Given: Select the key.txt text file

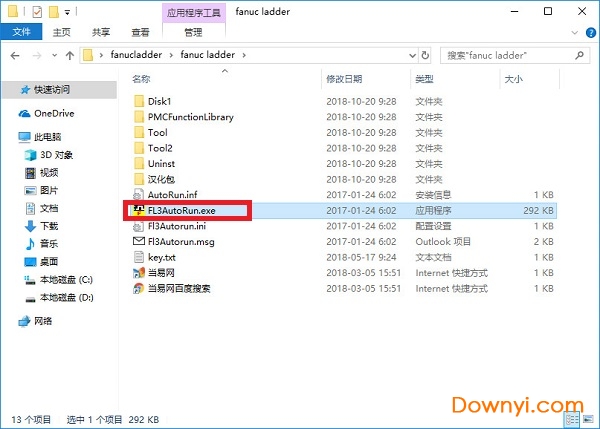Looking at the screenshot, I should 161,257.
